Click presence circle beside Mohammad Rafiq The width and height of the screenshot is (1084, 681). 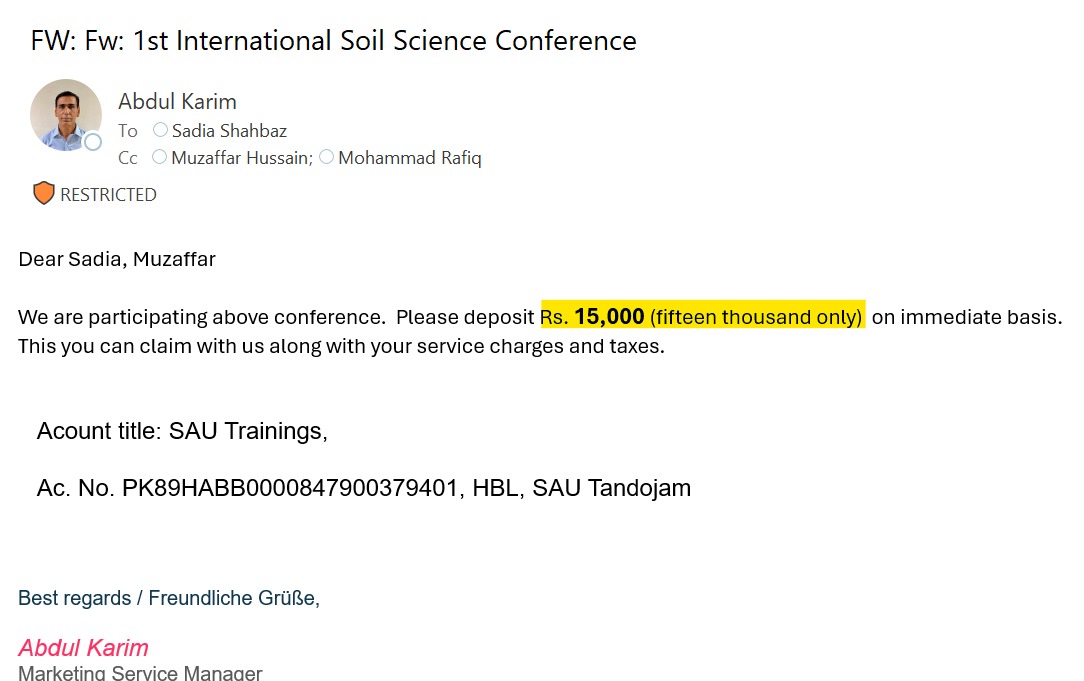pos(326,157)
